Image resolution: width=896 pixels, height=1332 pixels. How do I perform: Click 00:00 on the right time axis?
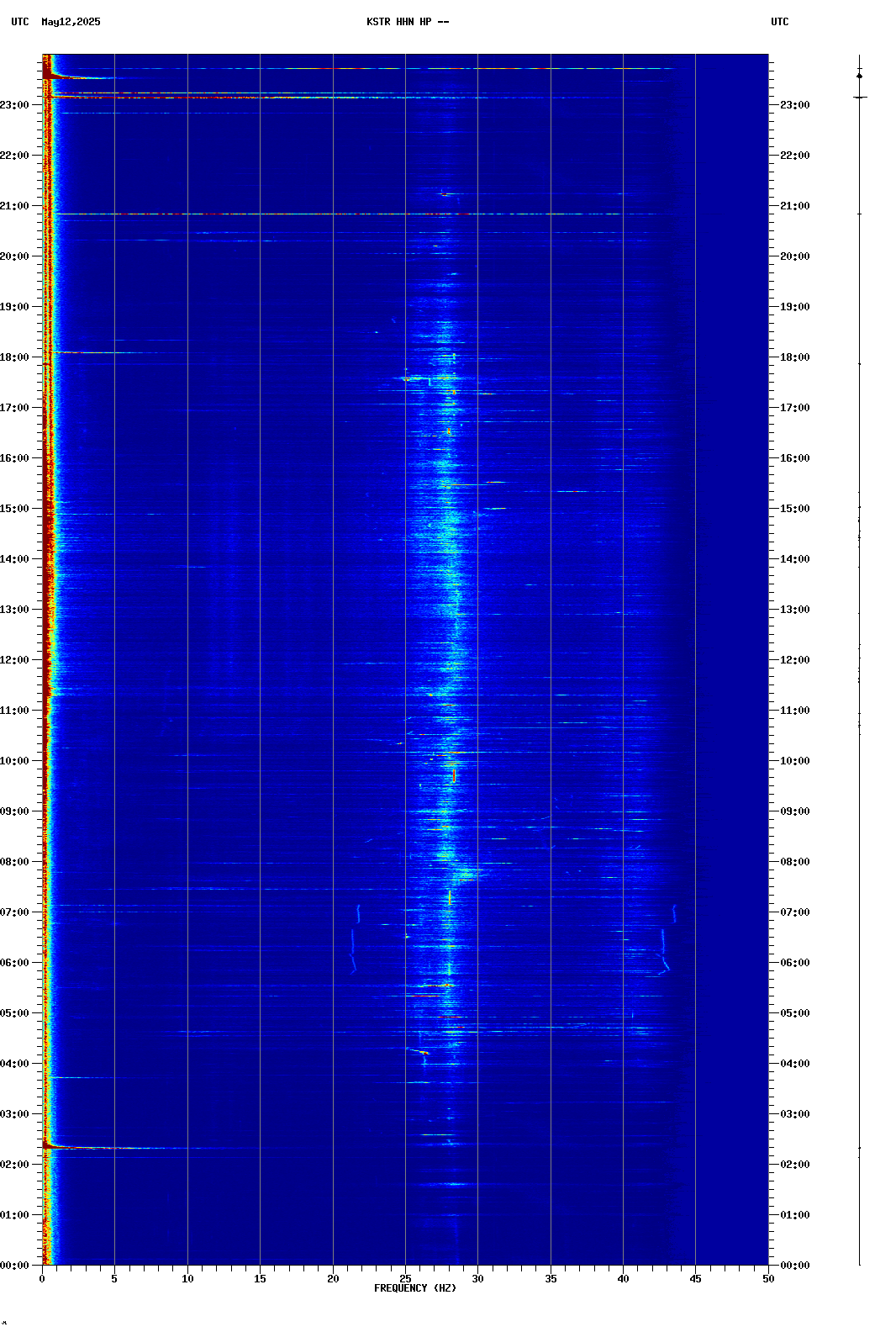point(795,1266)
